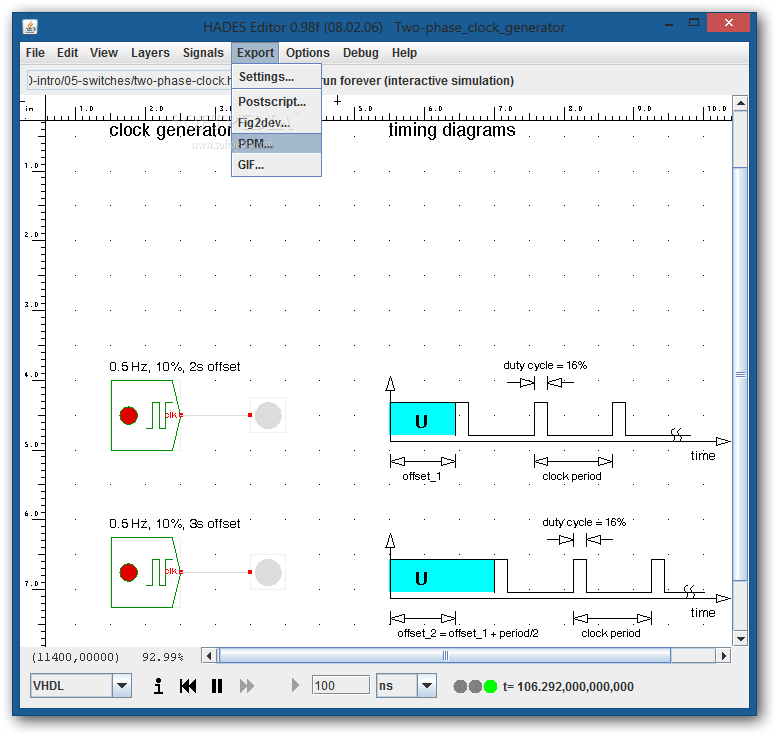Click the 'clock generator' heading
777x736 pixels.
tap(170, 130)
